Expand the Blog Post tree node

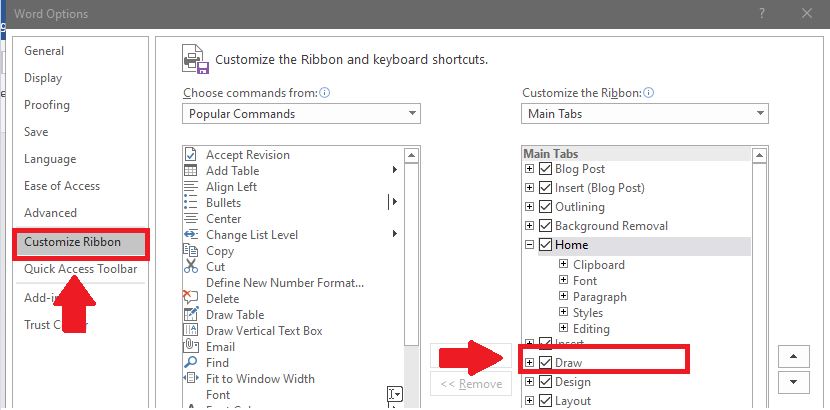529,169
